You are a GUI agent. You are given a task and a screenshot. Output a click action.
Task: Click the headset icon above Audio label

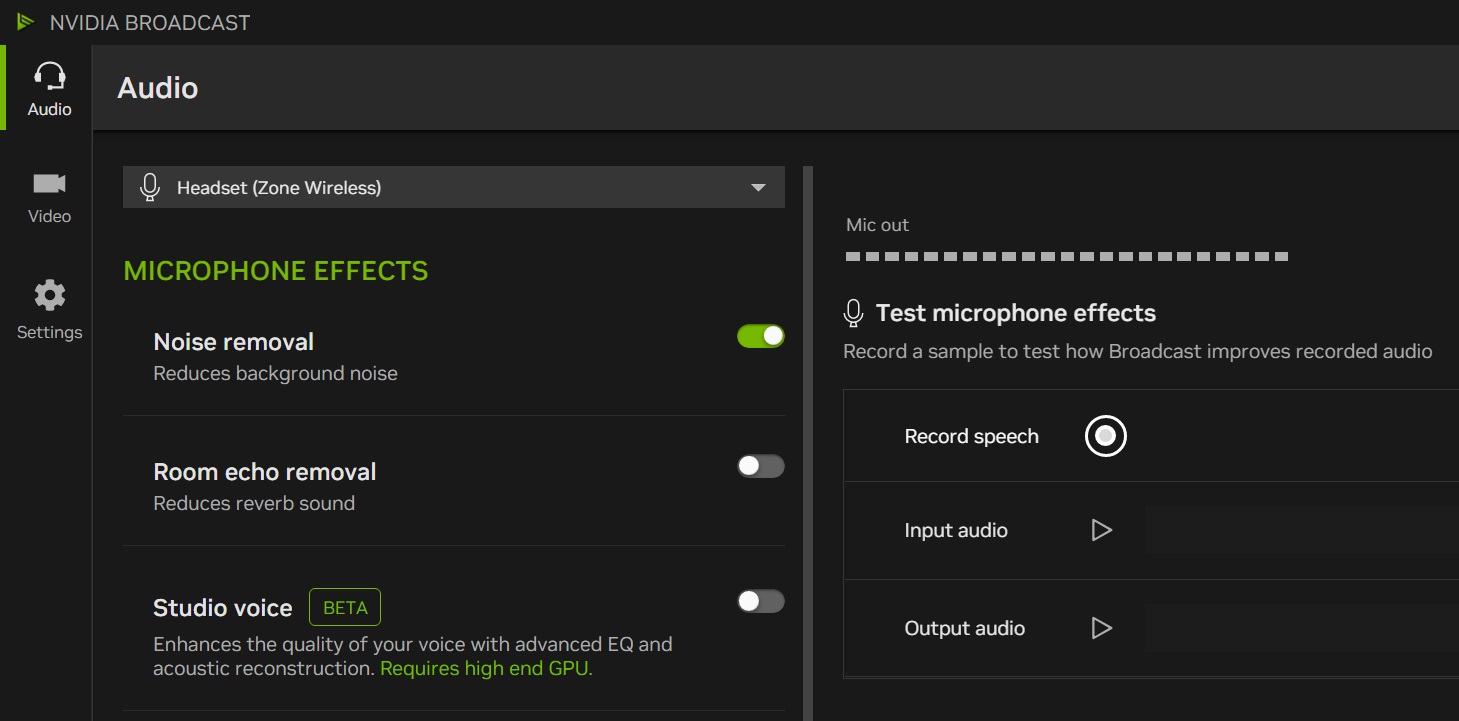point(48,72)
